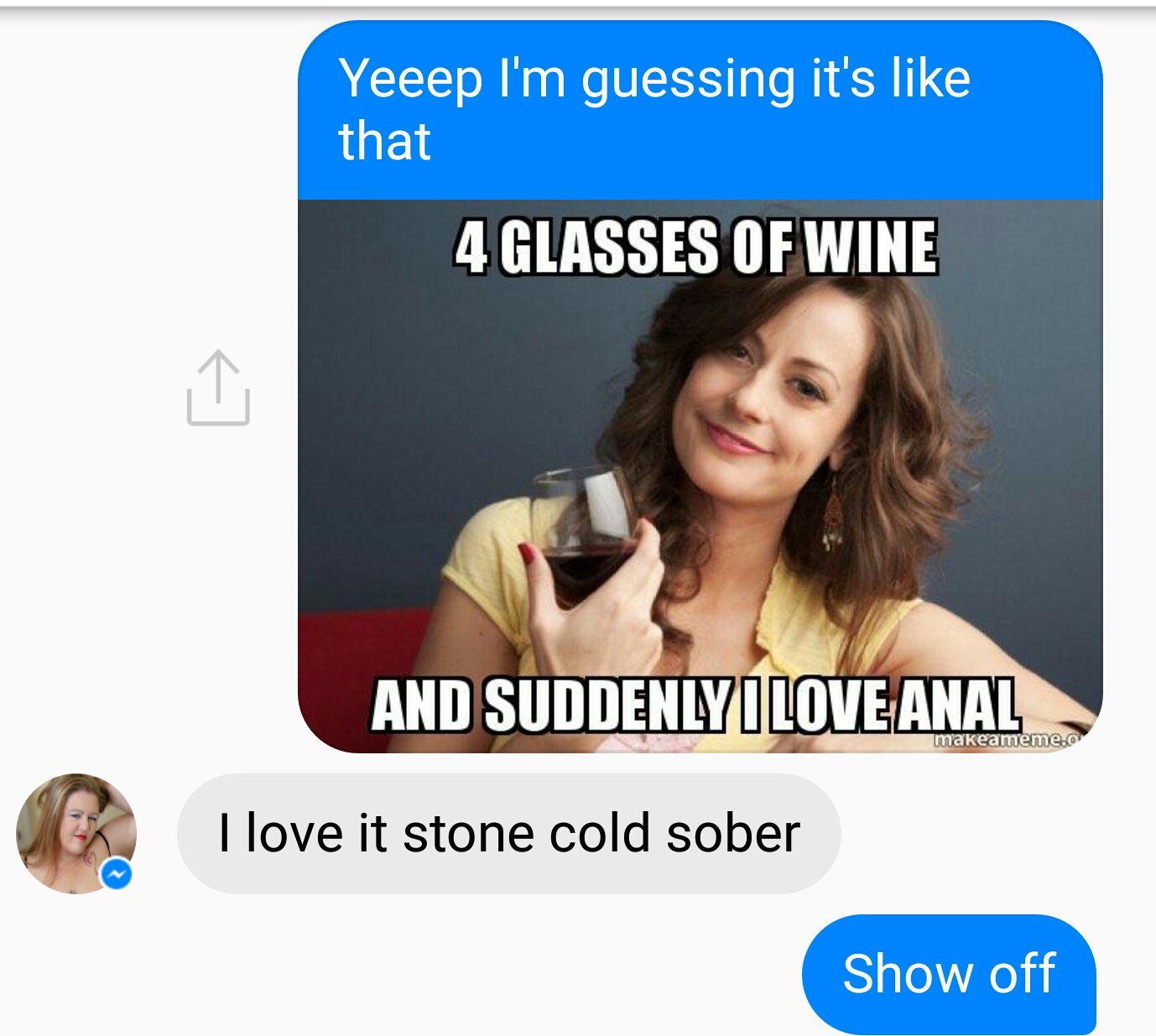Select the "Yeeep I'm guessing" message bubble
Image resolution: width=1156 pixels, height=1036 pixels.
pos(700,109)
